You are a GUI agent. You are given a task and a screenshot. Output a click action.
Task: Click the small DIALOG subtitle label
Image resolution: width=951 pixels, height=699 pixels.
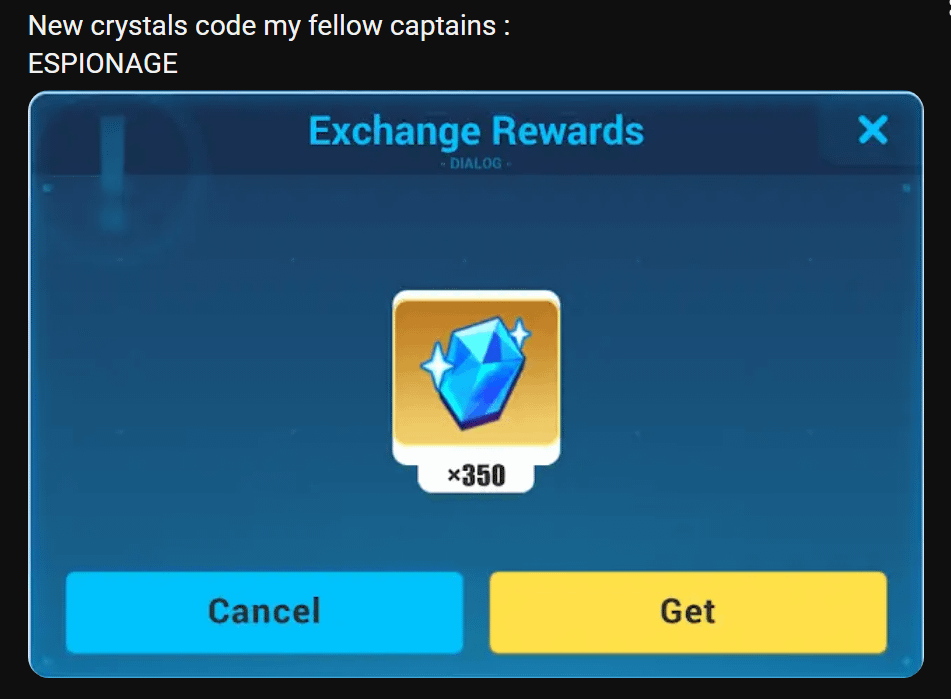pyautogui.click(x=476, y=163)
